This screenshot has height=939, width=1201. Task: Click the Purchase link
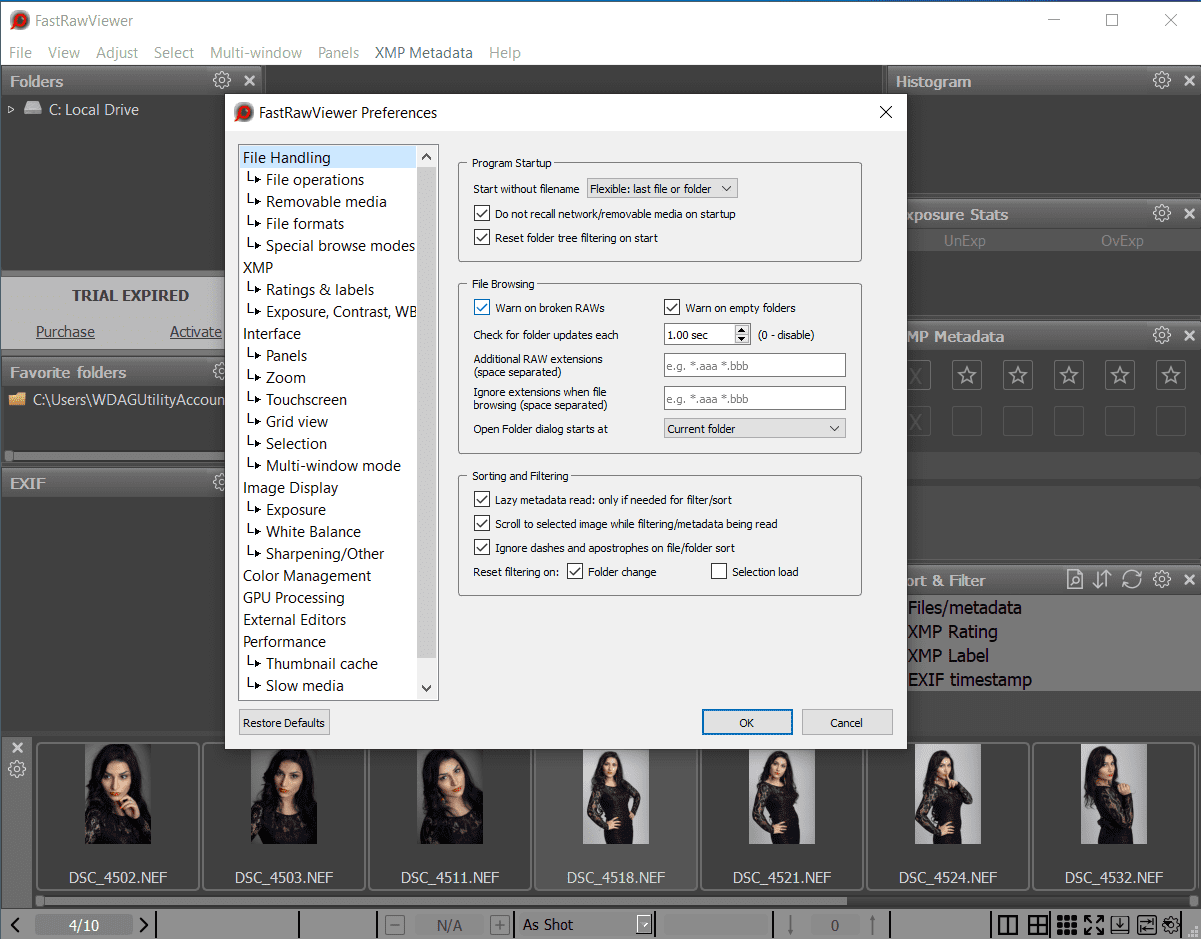(x=65, y=332)
